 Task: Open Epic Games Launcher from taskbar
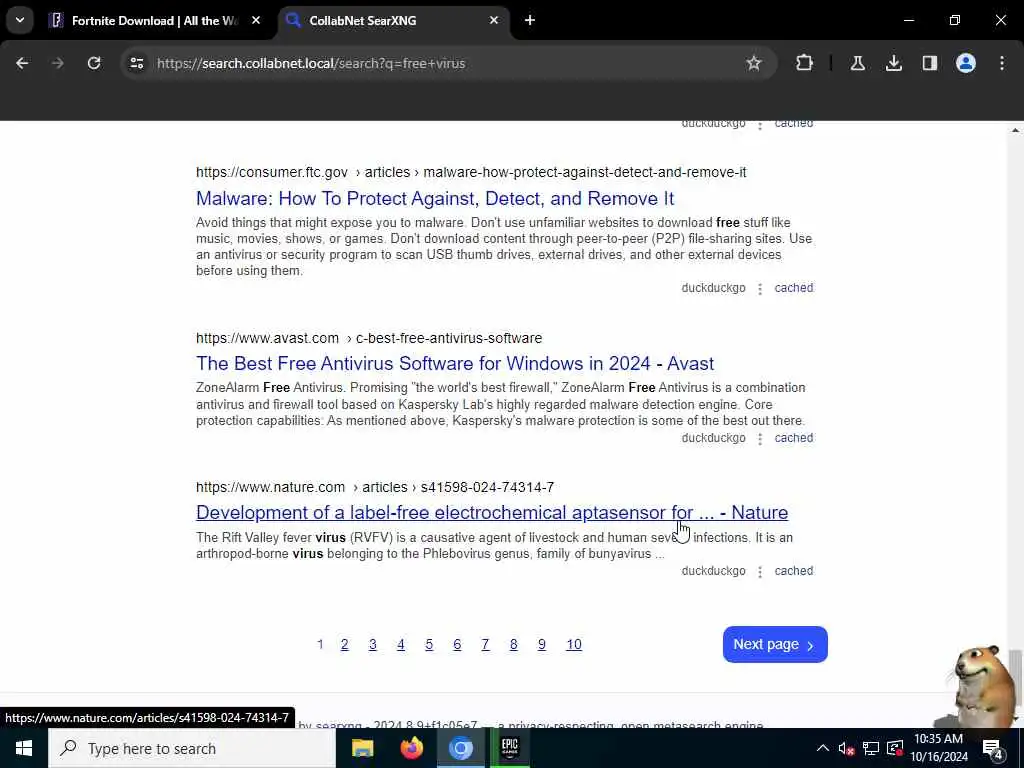[x=509, y=748]
